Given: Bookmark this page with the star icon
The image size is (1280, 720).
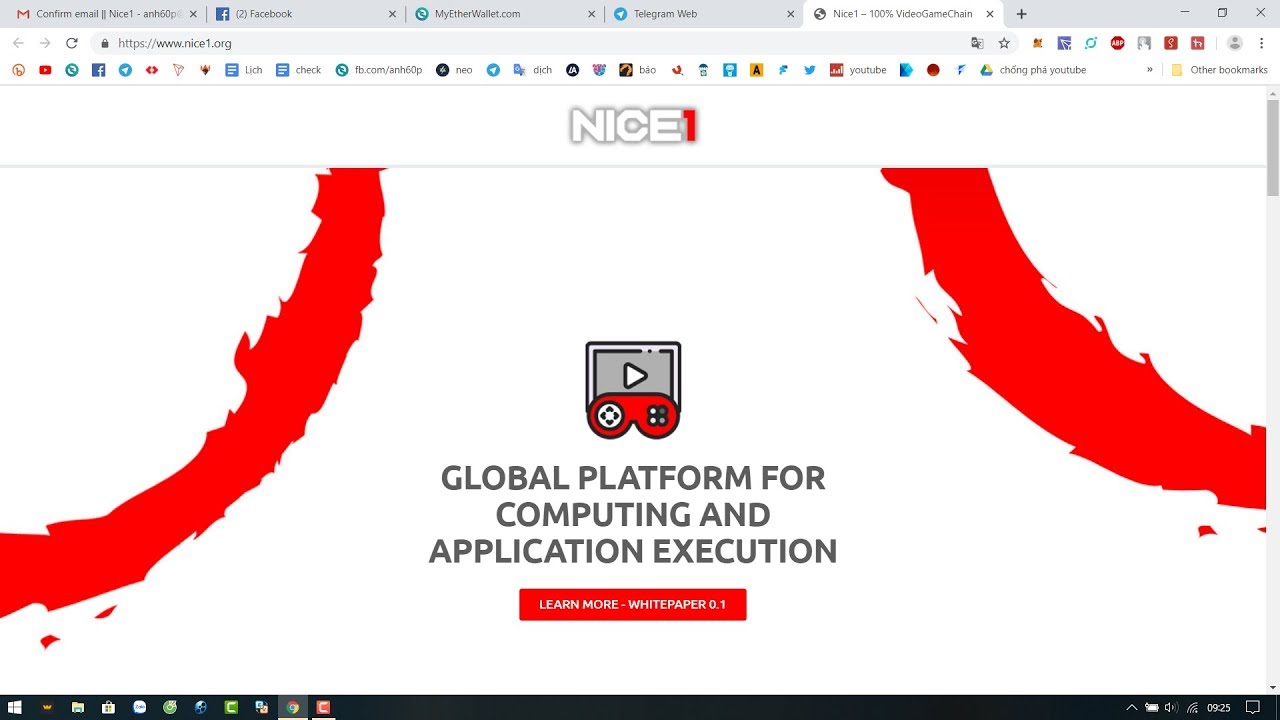Looking at the screenshot, I should [1004, 43].
